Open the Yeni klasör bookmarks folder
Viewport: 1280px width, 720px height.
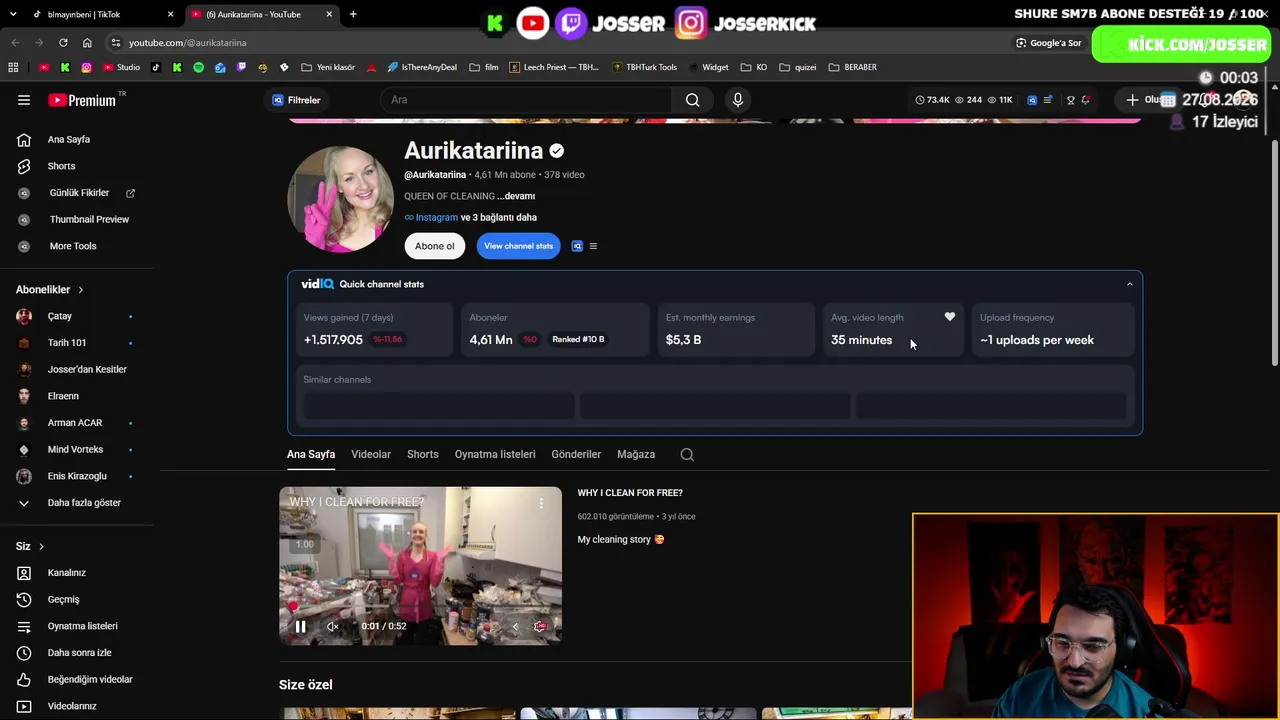tap(327, 67)
